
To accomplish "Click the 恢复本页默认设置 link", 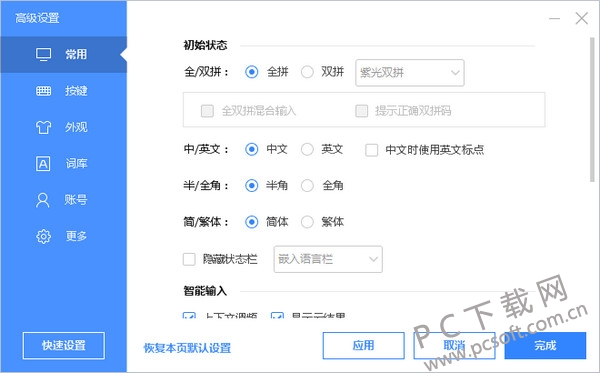I will tap(187, 348).
